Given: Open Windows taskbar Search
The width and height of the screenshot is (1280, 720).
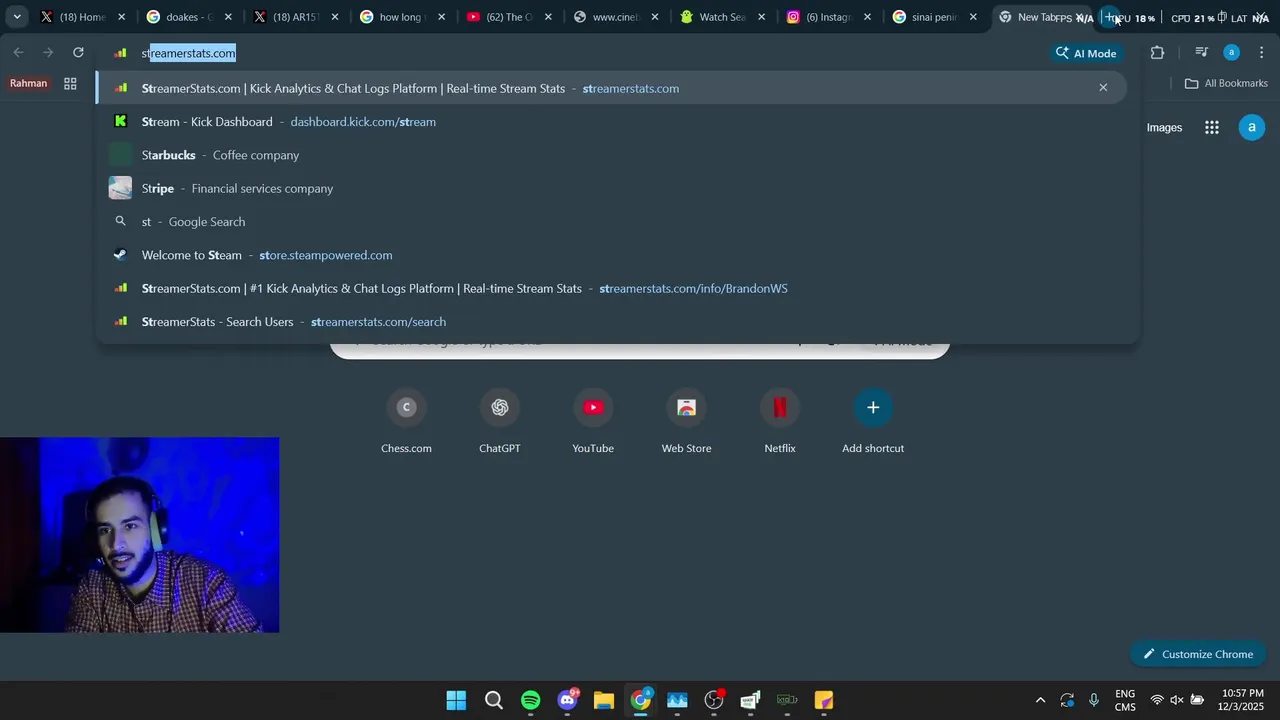Looking at the screenshot, I should 493,700.
